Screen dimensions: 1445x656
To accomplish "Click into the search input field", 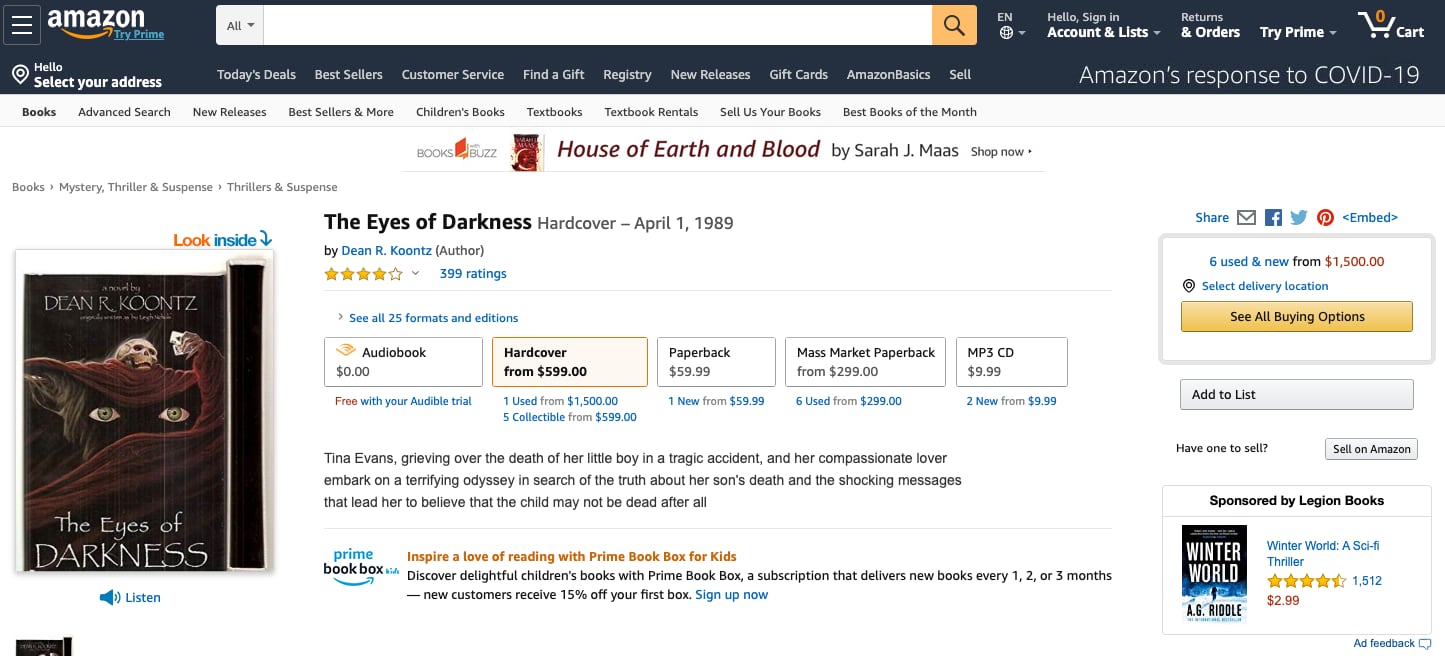I will coord(597,26).
